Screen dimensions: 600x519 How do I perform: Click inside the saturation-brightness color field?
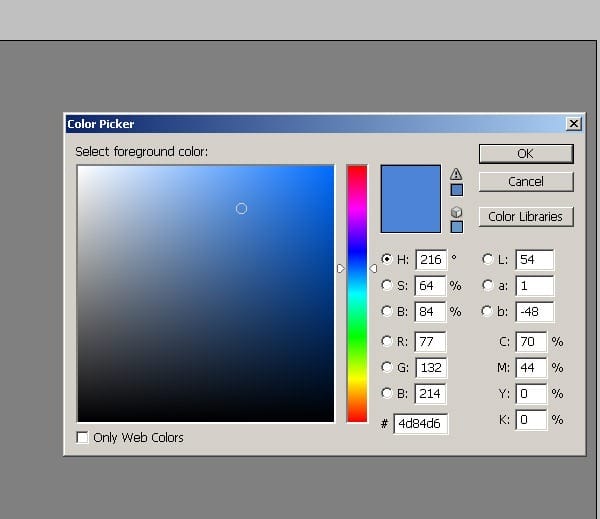[205, 293]
